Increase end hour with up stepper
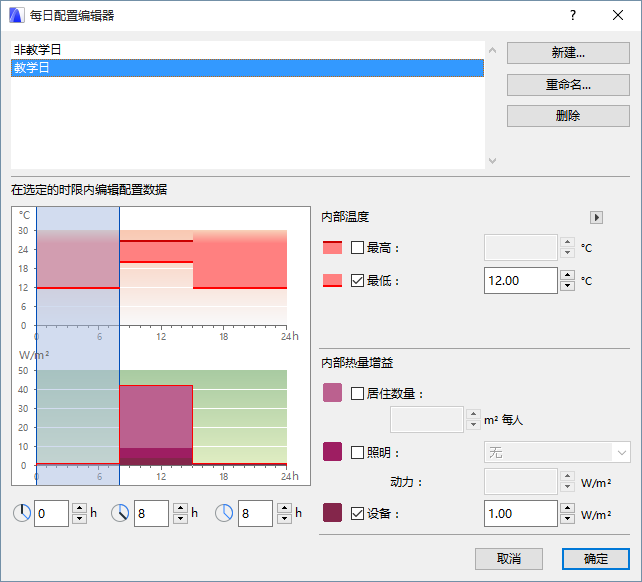 point(180,508)
